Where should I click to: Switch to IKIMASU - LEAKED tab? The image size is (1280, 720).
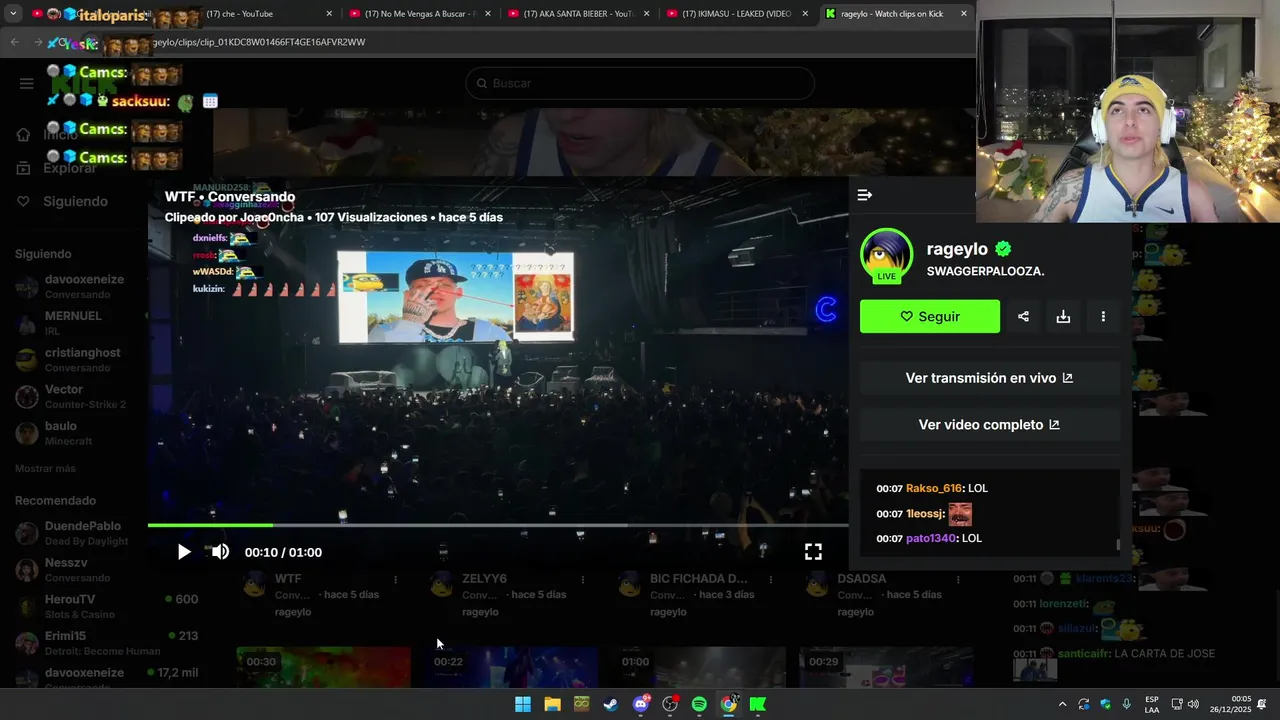736,14
